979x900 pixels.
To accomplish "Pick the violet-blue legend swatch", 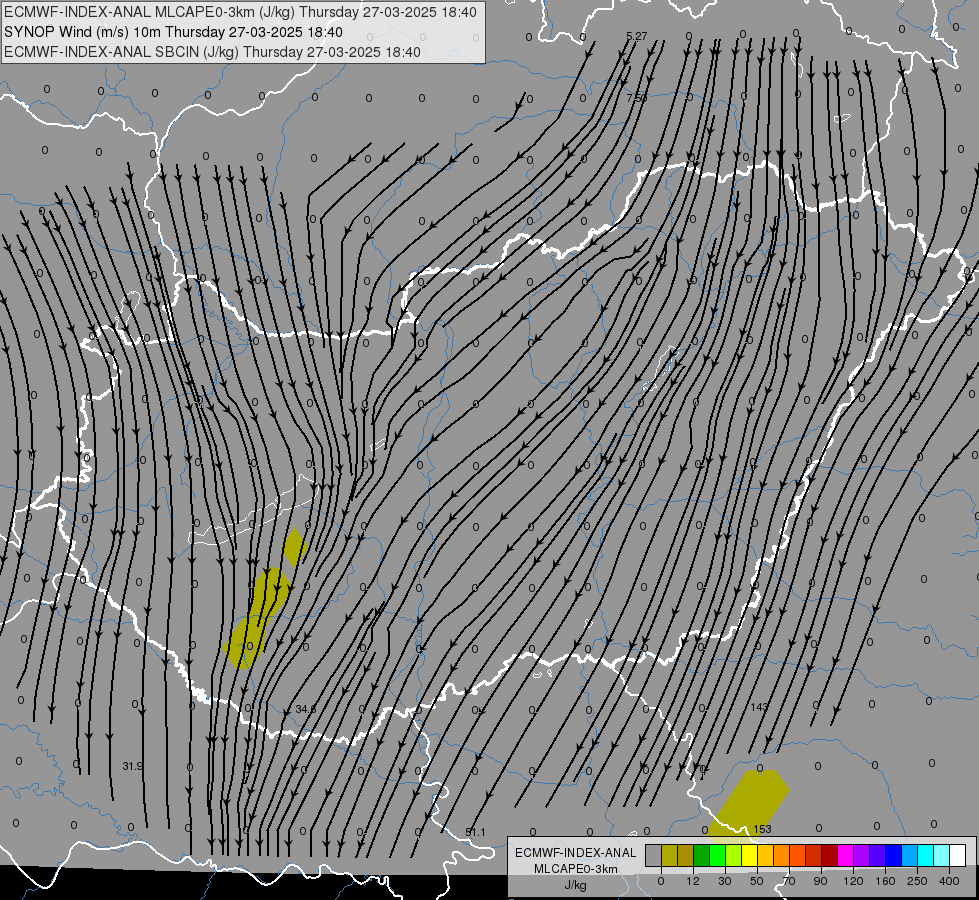I will pyautogui.click(x=878, y=855).
